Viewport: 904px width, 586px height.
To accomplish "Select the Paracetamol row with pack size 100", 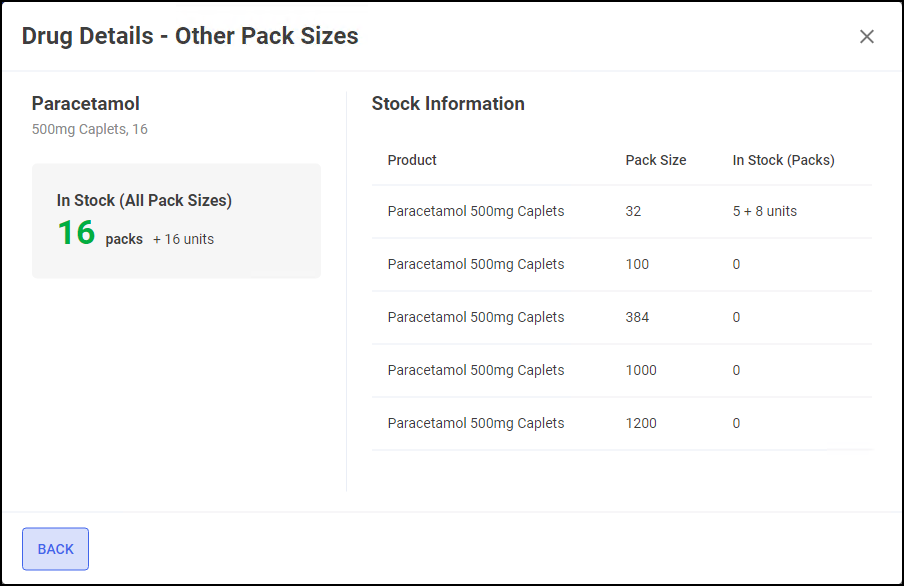I will pos(476,264).
